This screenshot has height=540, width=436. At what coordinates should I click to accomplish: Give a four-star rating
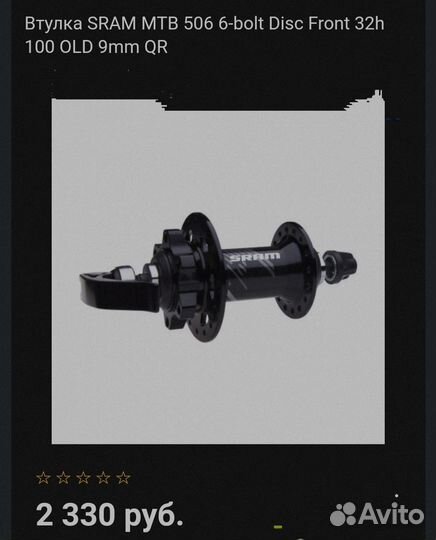click(x=103, y=478)
